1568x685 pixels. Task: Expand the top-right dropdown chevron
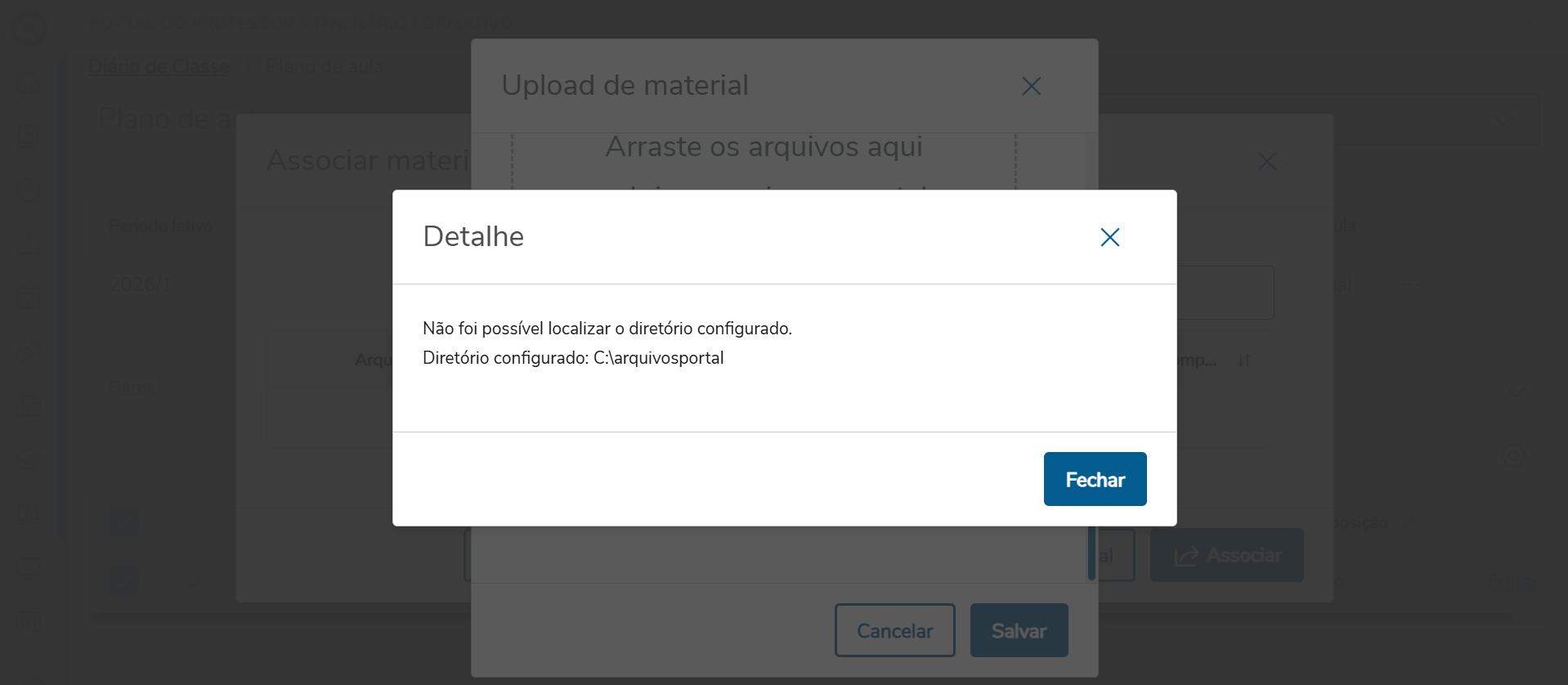point(1503,120)
